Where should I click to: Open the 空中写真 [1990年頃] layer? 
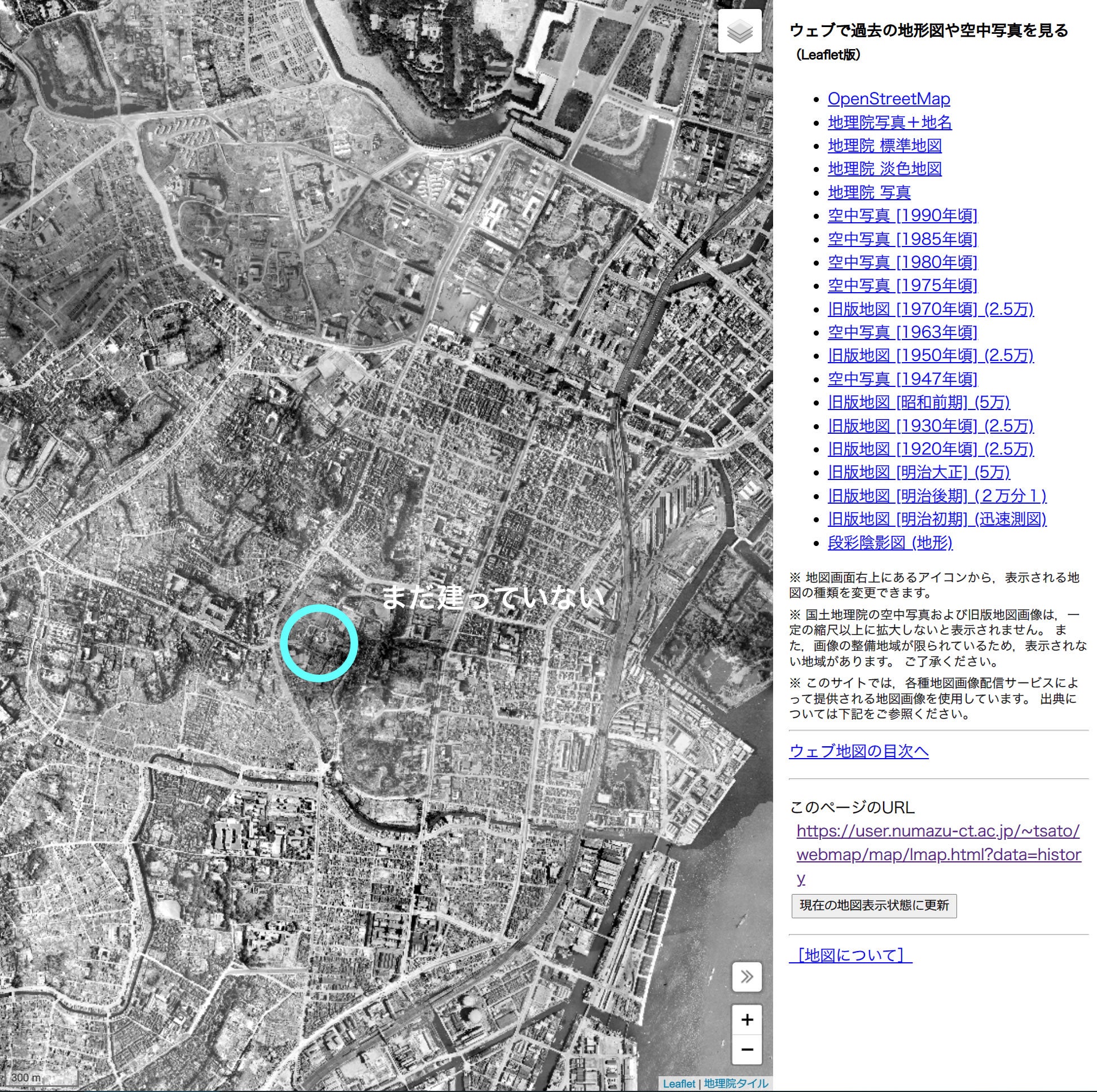[x=903, y=215]
